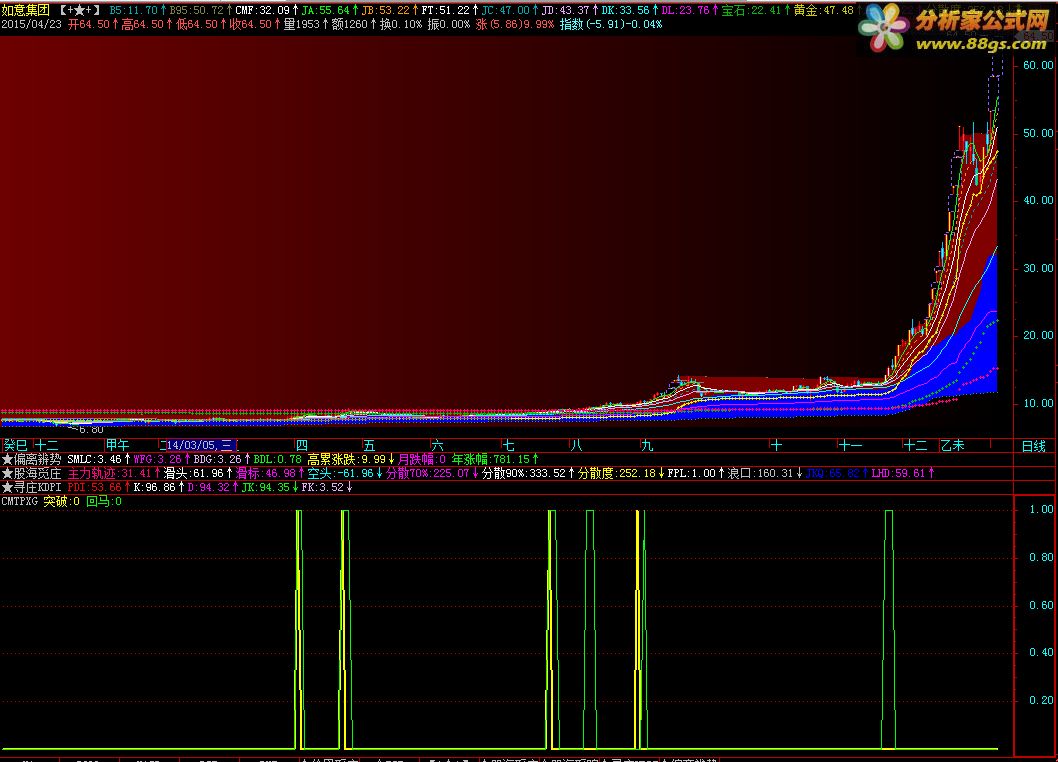1058x762 pixels.
Task: Jump to month 十一 on the time axis
Action: pyautogui.click(x=850, y=445)
